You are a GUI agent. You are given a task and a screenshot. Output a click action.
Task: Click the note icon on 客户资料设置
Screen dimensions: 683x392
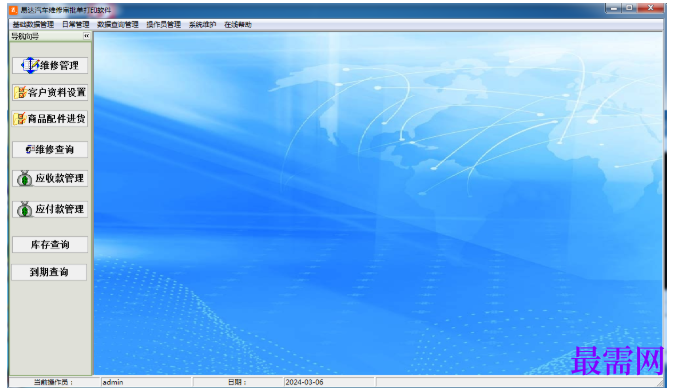[20, 92]
